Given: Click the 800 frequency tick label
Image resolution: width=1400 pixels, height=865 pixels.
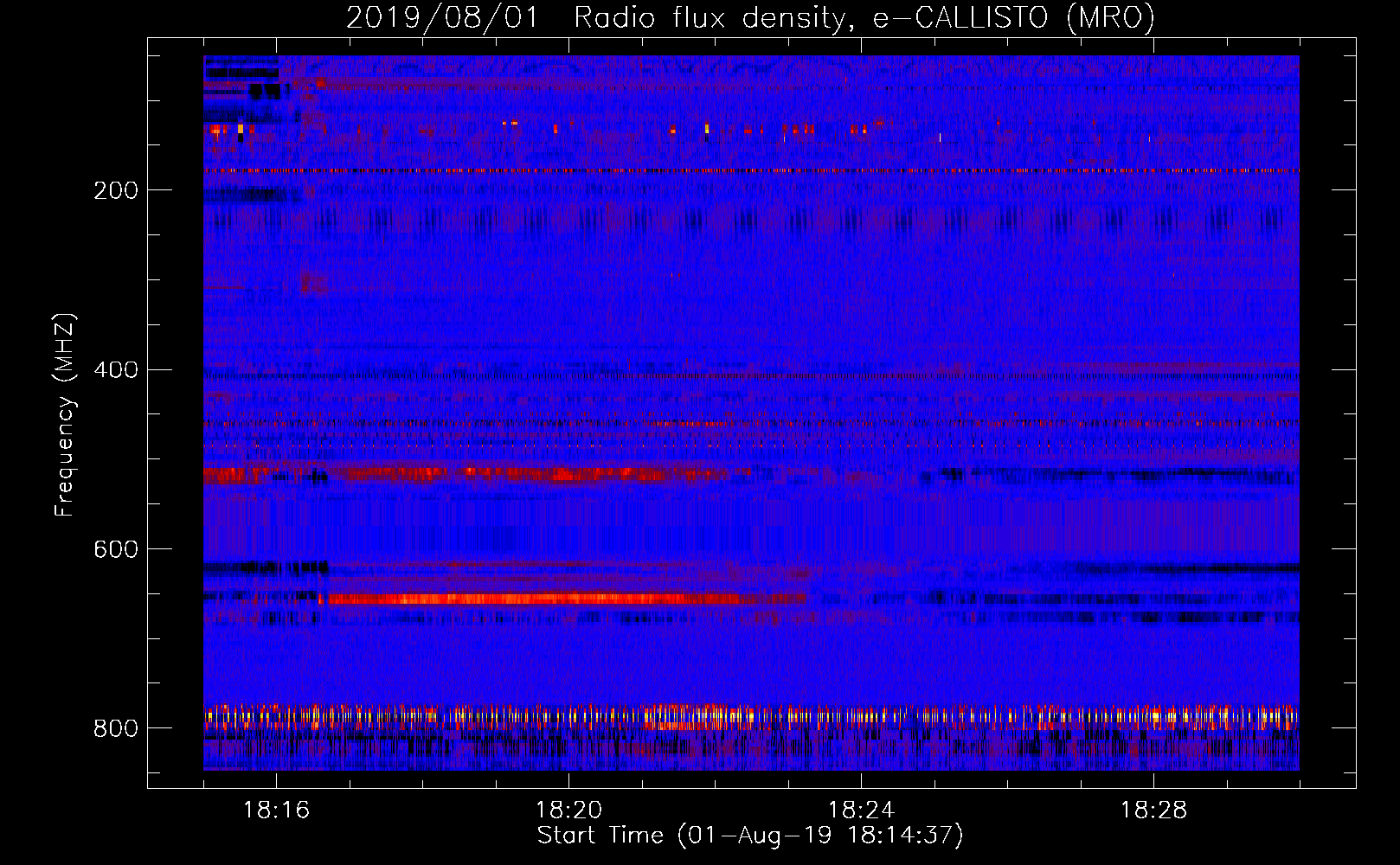Looking at the screenshot, I should click(116, 728).
